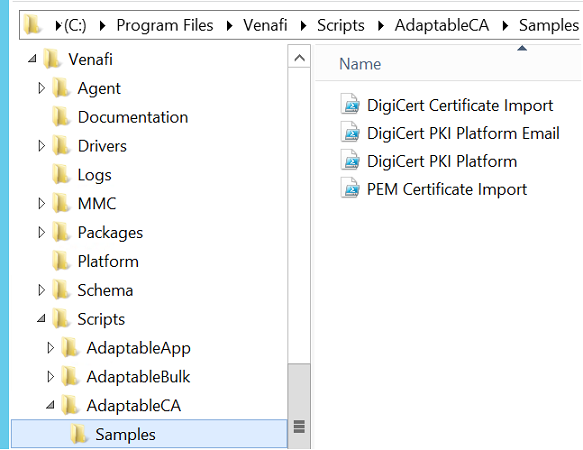Select the DigiCert Certificate Import script icon
The width and height of the screenshot is (583, 450).
pyautogui.click(x=350, y=105)
